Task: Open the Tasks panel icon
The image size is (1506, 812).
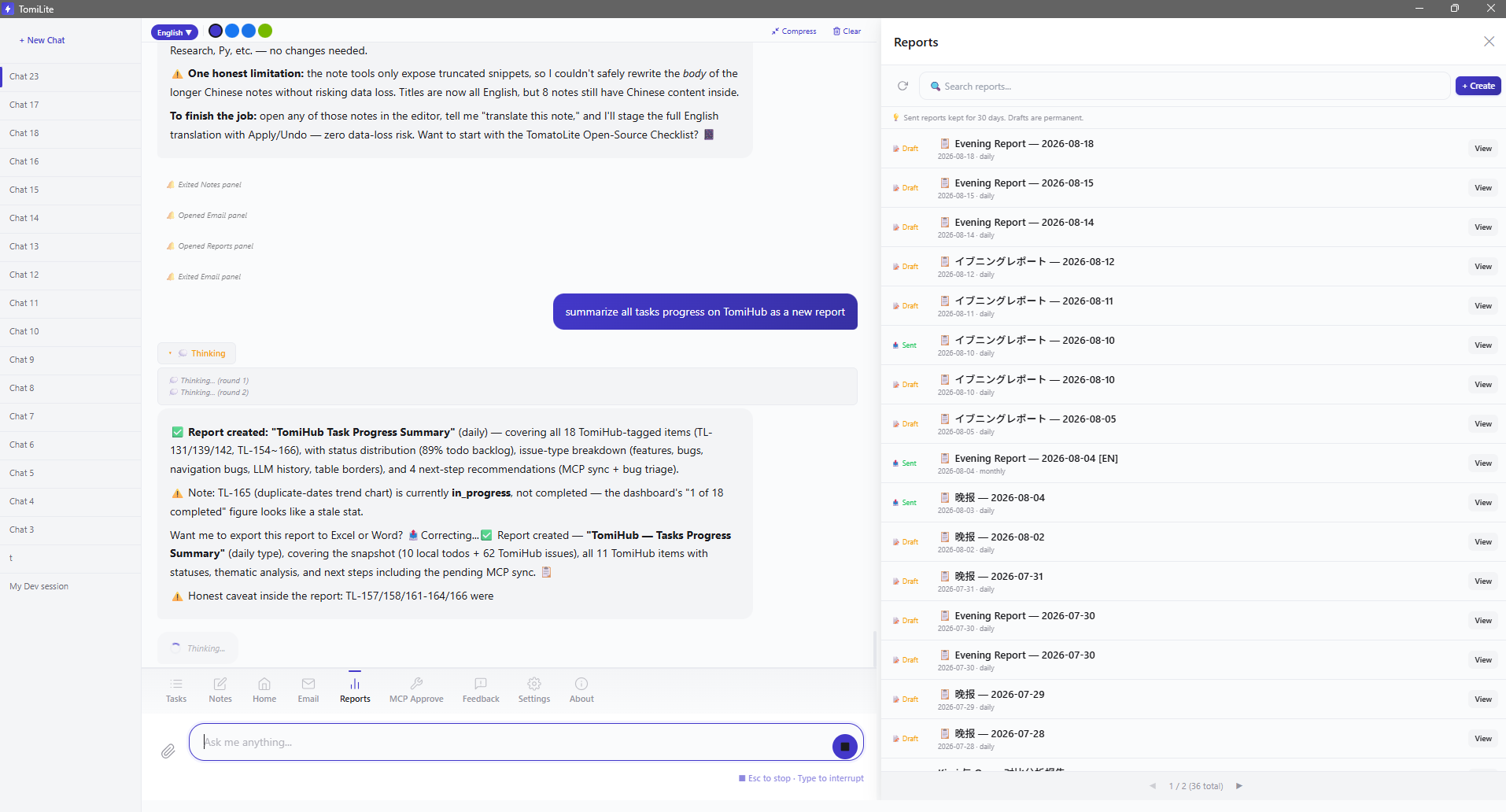Action: click(176, 684)
